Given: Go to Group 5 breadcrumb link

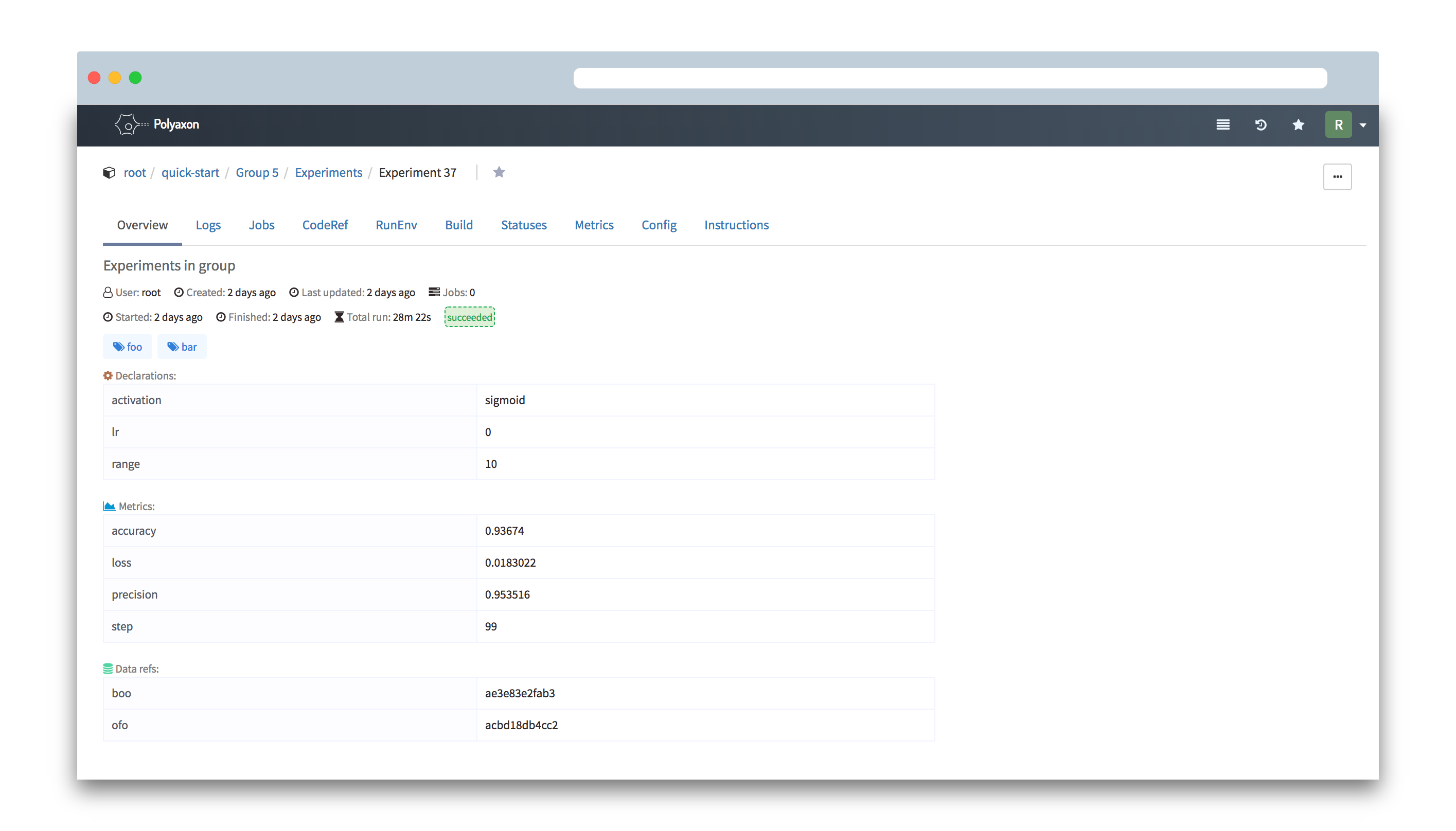Looking at the screenshot, I should pyautogui.click(x=257, y=172).
